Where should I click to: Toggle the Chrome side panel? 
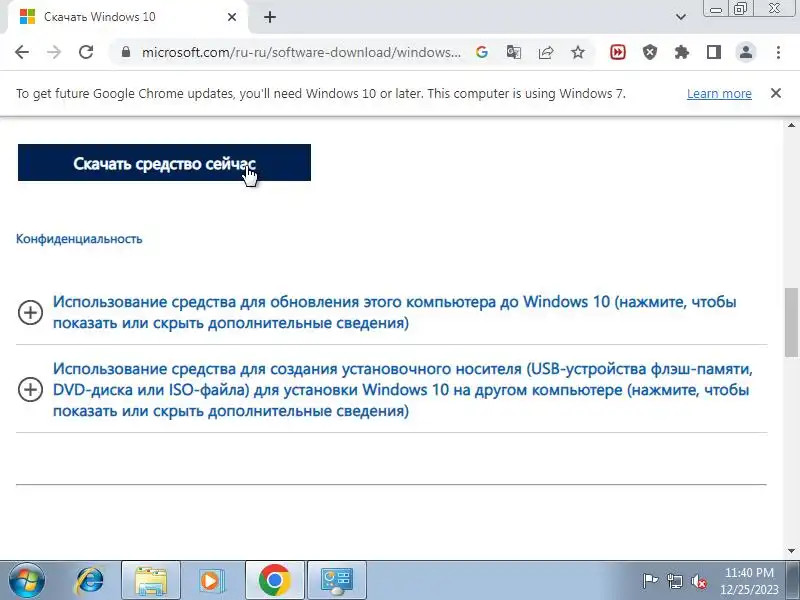[x=714, y=52]
